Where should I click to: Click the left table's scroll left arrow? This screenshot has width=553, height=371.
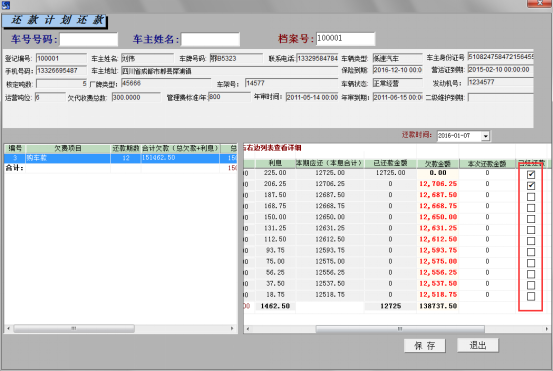click(x=8, y=328)
